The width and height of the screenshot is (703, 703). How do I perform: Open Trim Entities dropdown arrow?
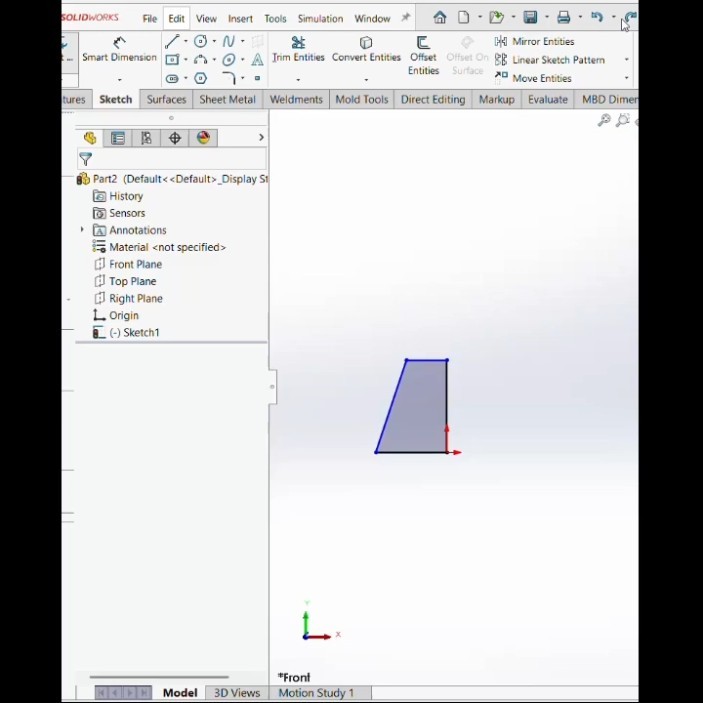coord(298,80)
